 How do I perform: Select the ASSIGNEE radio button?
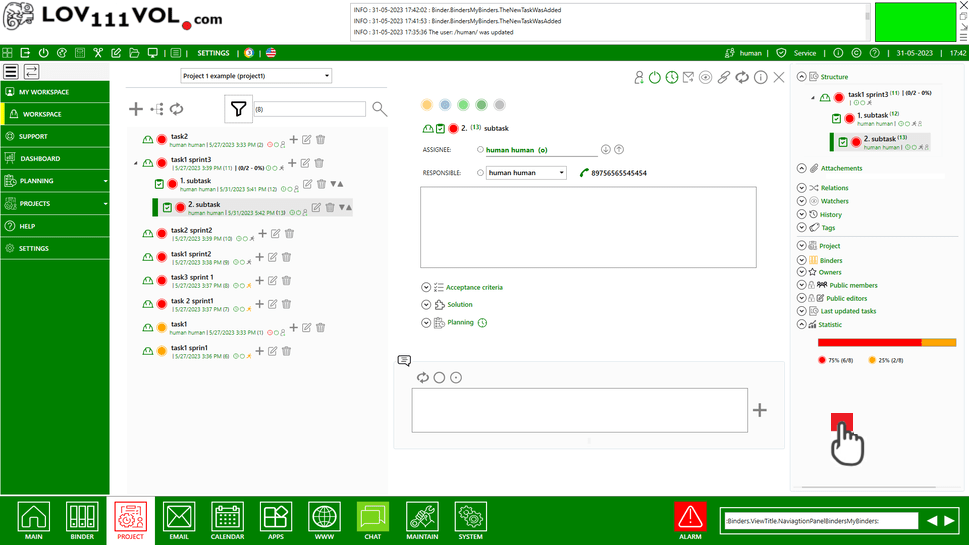pos(480,150)
